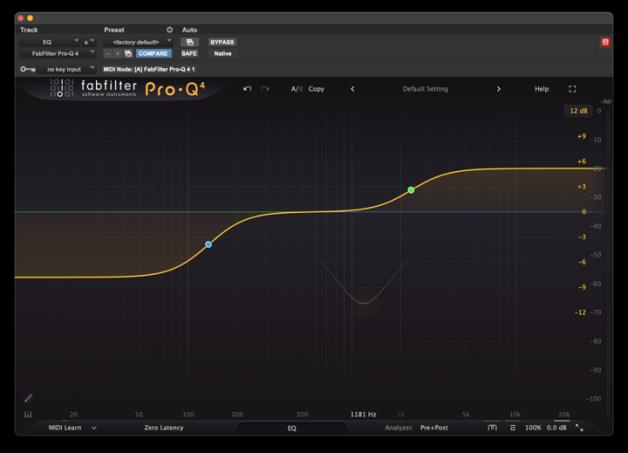
Task: Click the MIDI Node FabFilter Pro-Q 4 1 text
Action: tap(149, 69)
